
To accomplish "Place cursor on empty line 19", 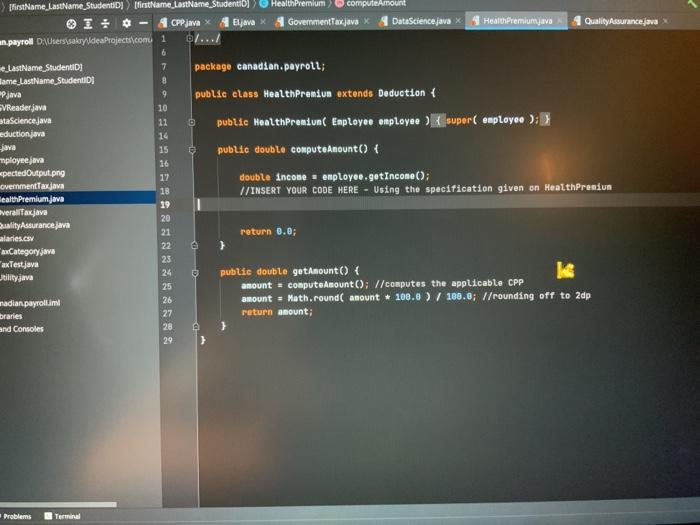I will coord(446,204).
